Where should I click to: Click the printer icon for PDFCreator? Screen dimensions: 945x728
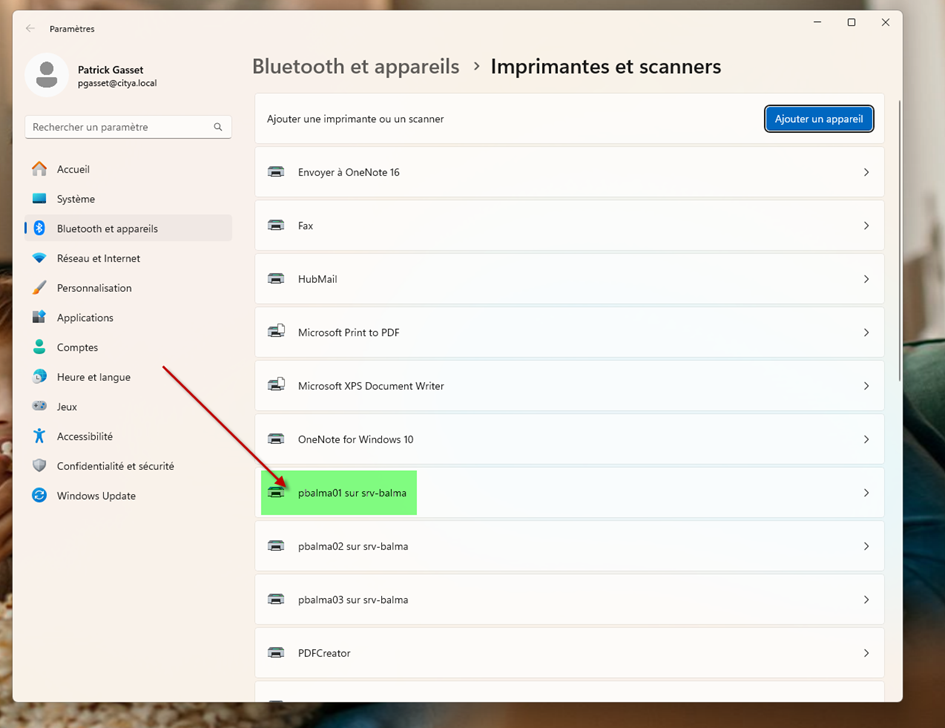pyautogui.click(x=276, y=653)
